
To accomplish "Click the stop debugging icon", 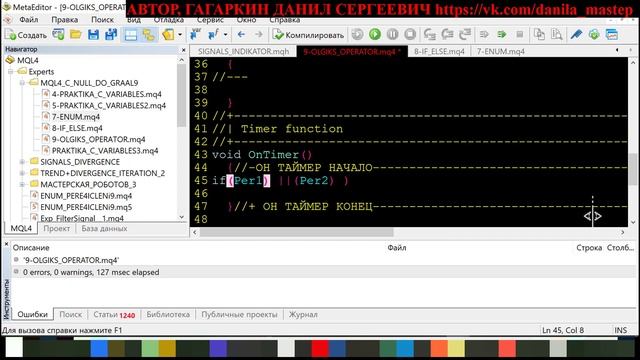I will tap(410, 35).
